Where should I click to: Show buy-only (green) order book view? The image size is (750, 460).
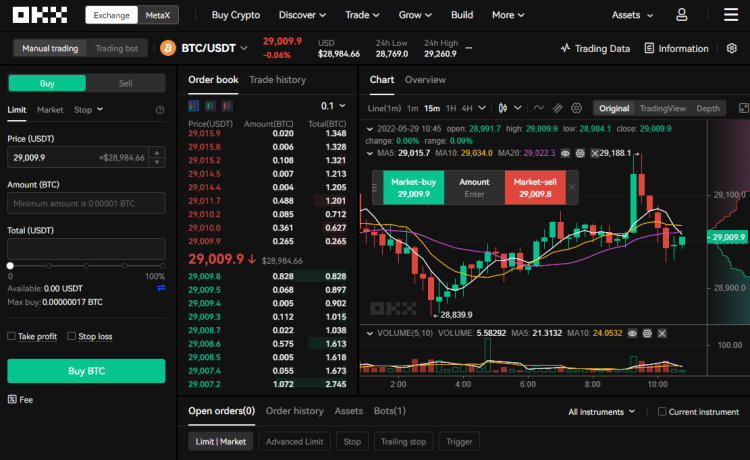coord(210,106)
